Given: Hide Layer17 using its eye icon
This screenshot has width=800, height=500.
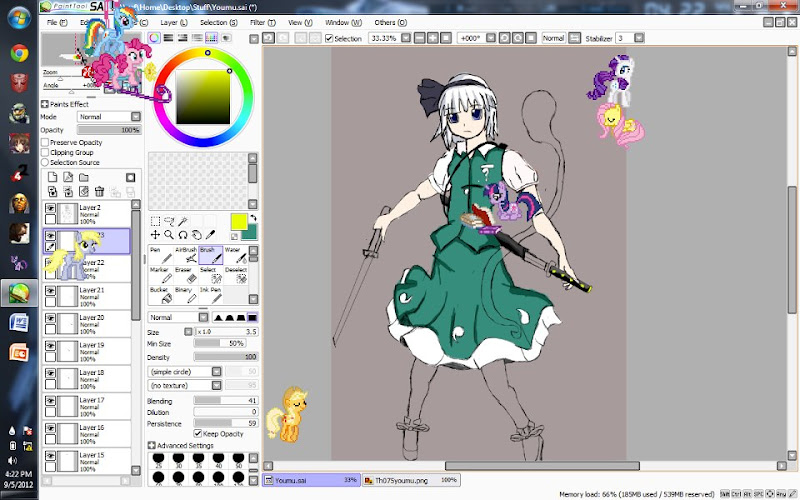Looking at the screenshot, I should point(50,401).
